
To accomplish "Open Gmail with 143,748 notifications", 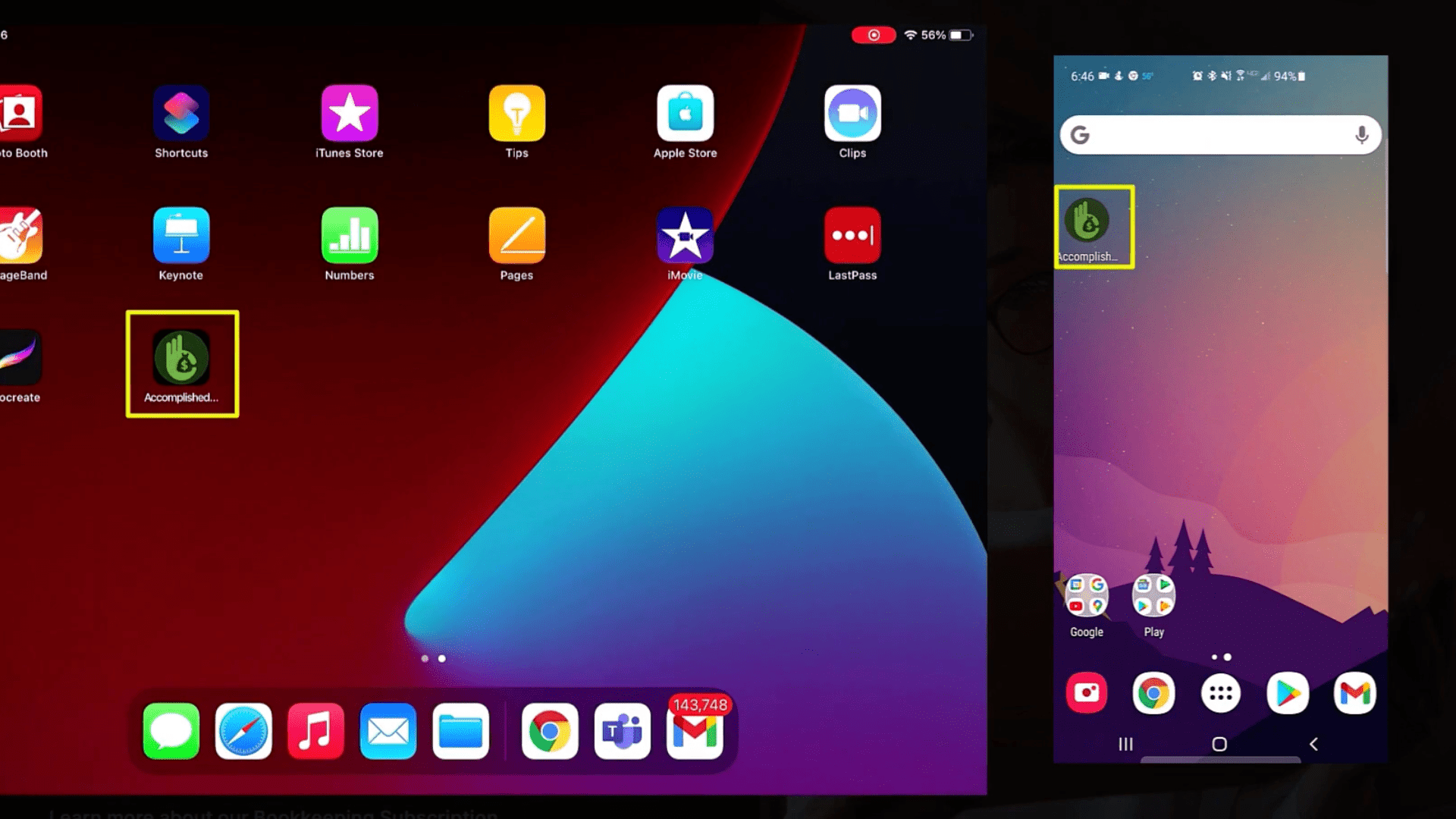I will (696, 731).
